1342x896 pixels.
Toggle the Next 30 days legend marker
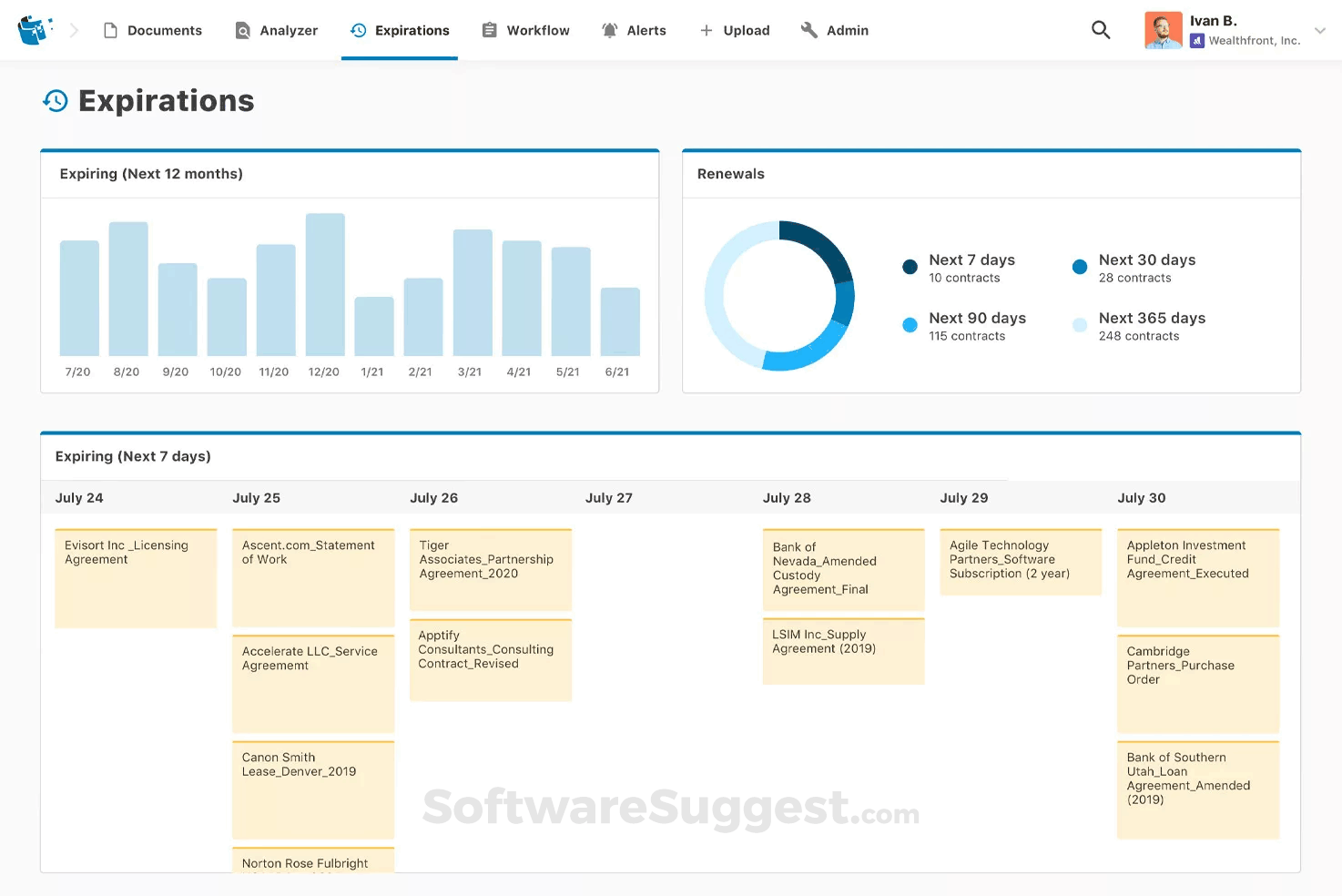coord(1079,267)
